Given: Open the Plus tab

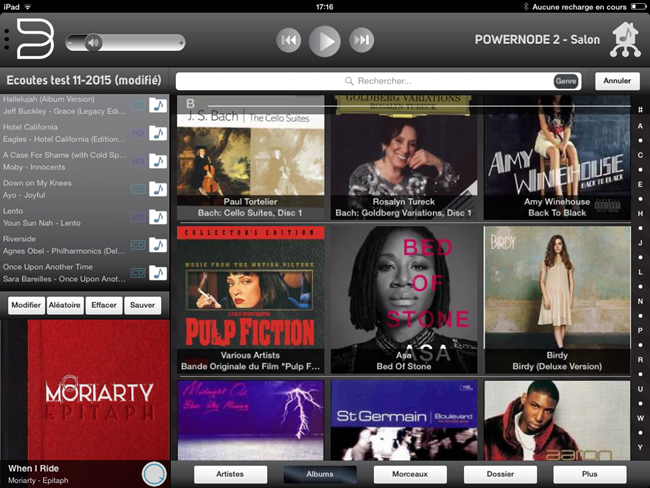Looking at the screenshot, I should [589, 474].
